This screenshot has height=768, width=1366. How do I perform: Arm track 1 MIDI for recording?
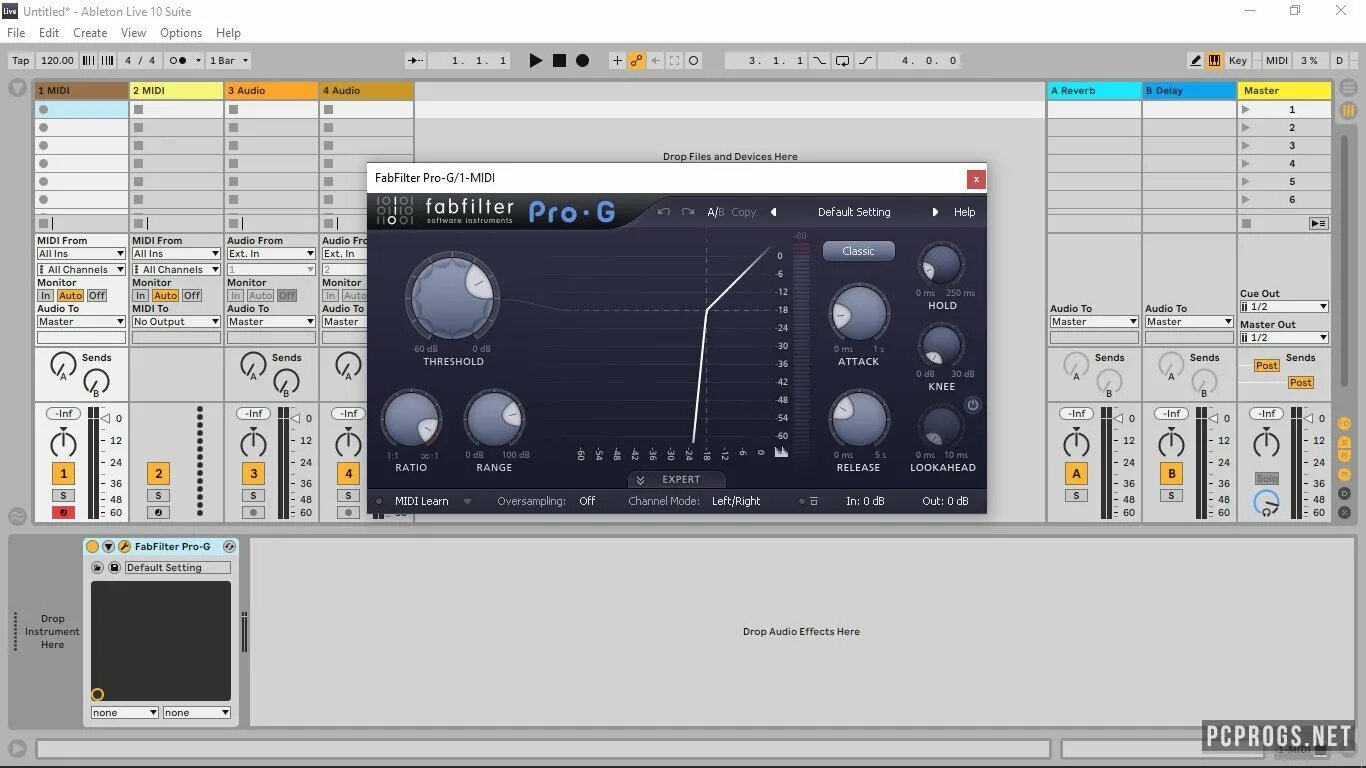(x=63, y=513)
